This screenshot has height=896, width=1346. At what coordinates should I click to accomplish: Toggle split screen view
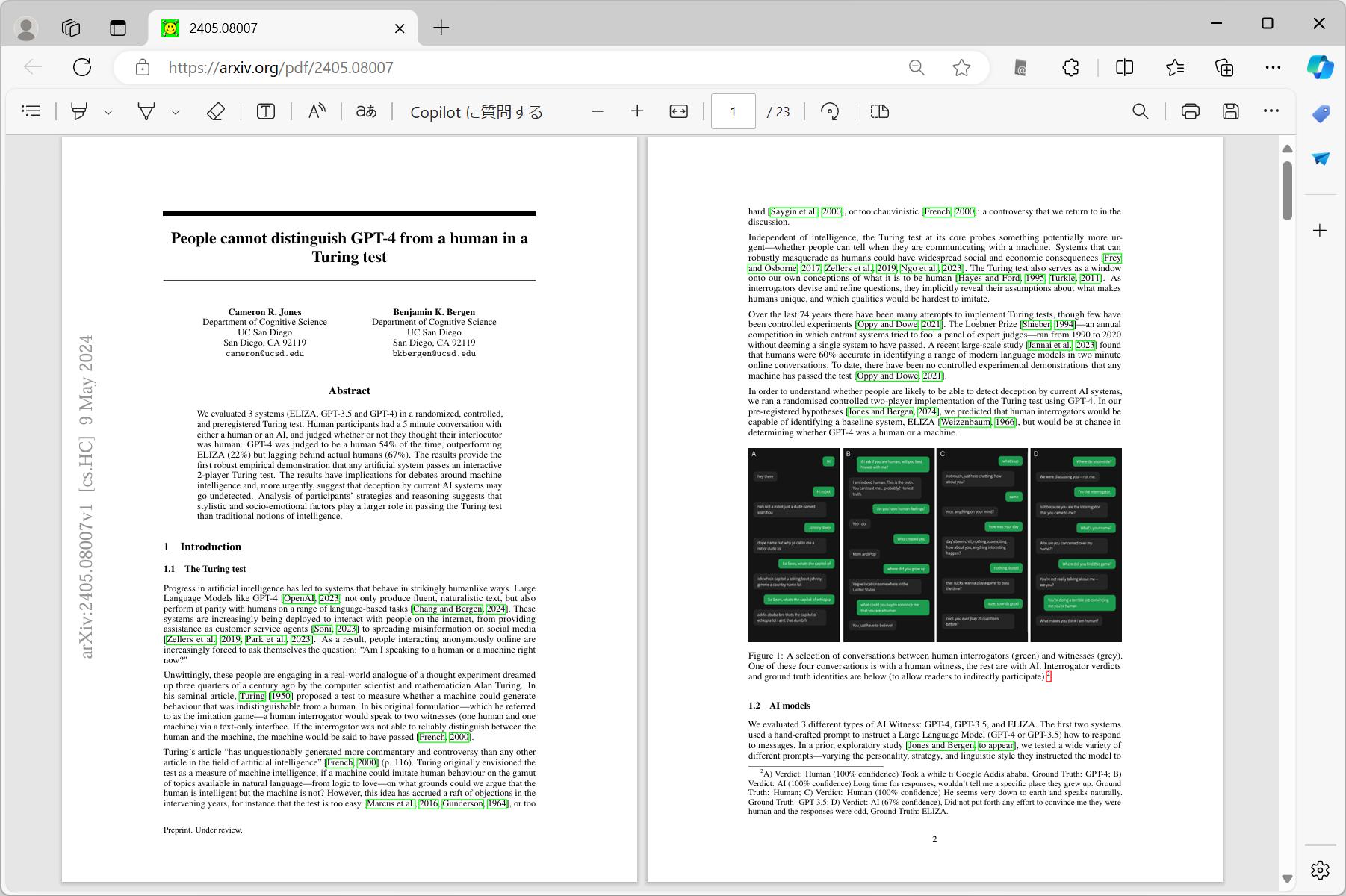1124,68
